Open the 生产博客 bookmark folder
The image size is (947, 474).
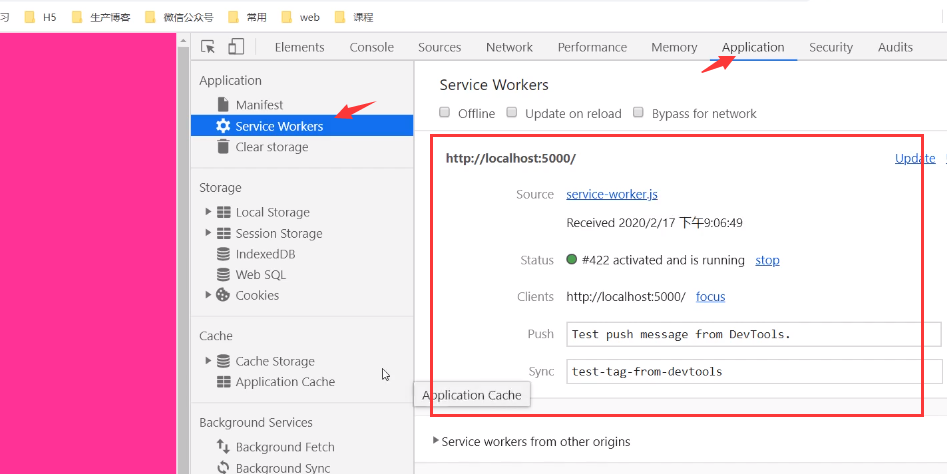[101, 18]
